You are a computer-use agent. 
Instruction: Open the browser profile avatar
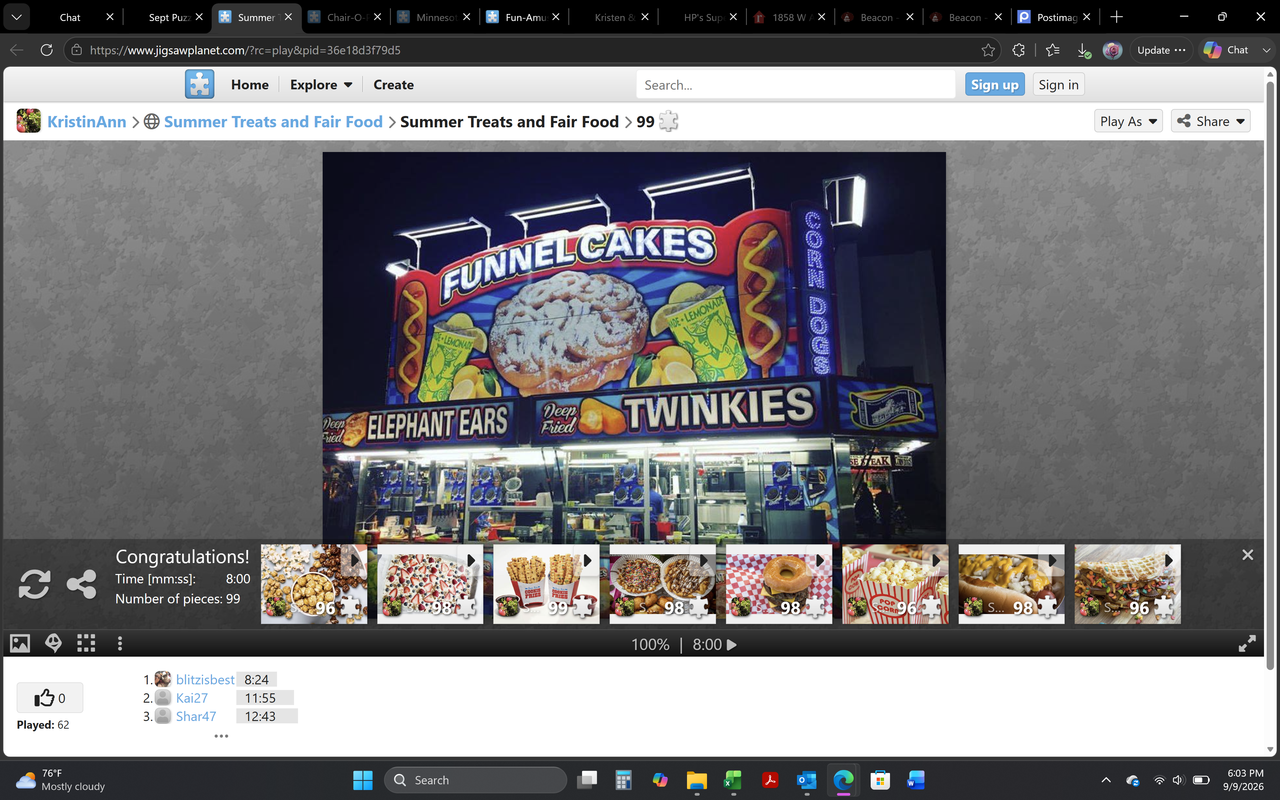coord(1112,50)
